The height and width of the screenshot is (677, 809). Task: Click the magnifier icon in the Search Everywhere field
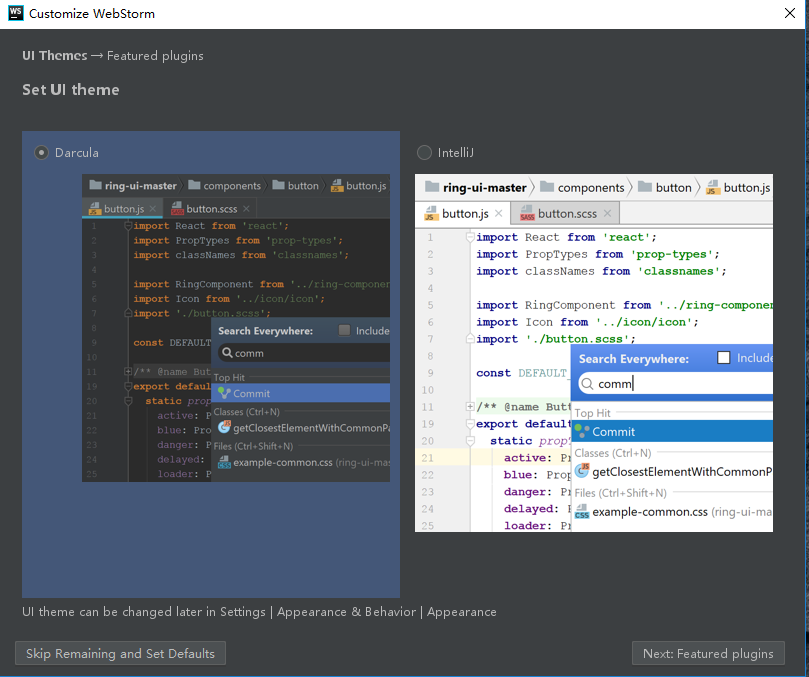[588, 383]
